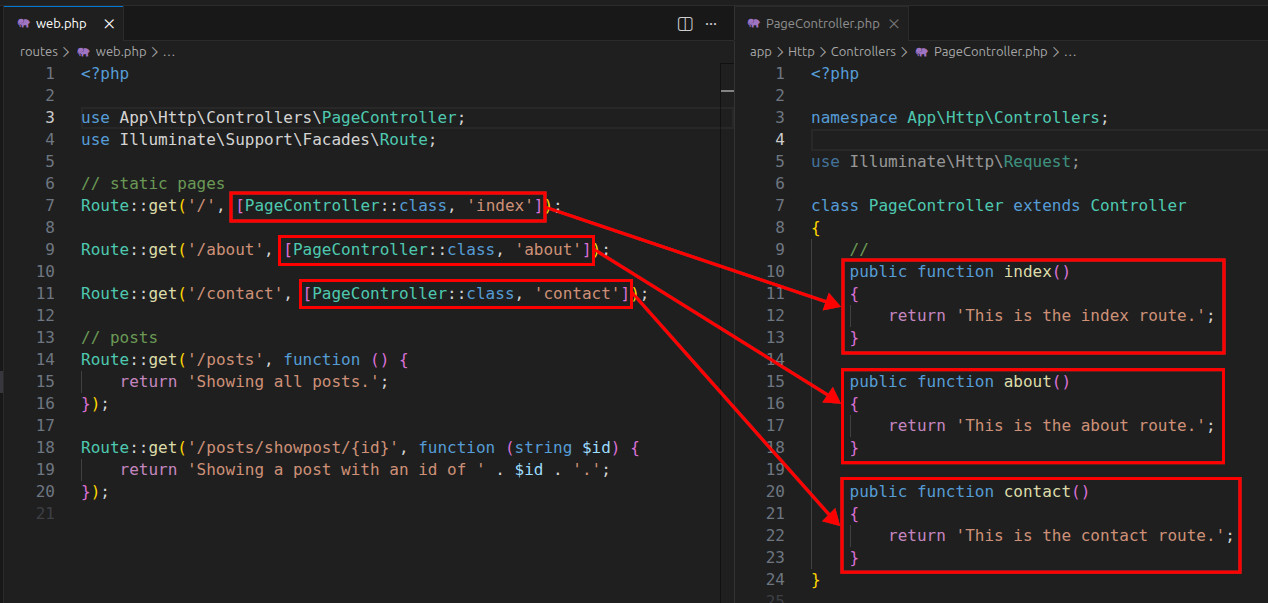
Task: Click 'use Illuminate\Support\Facades\Route;' line
Action: pos(259,140)
